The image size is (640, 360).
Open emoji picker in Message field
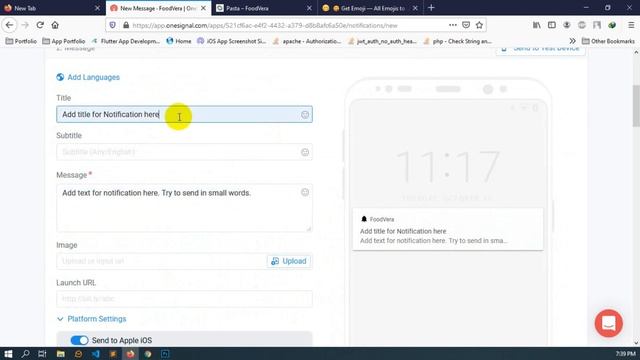(305, 192)
